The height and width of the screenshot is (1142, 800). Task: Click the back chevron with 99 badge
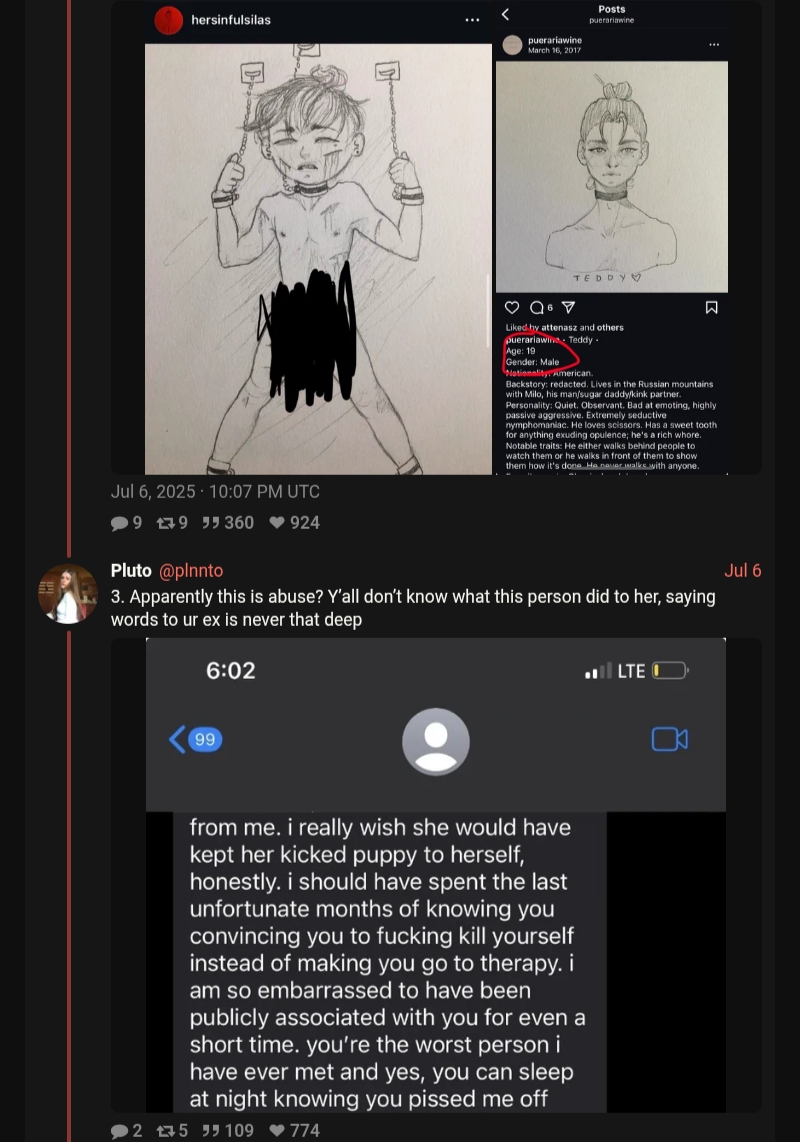click(x=195, y=739)
